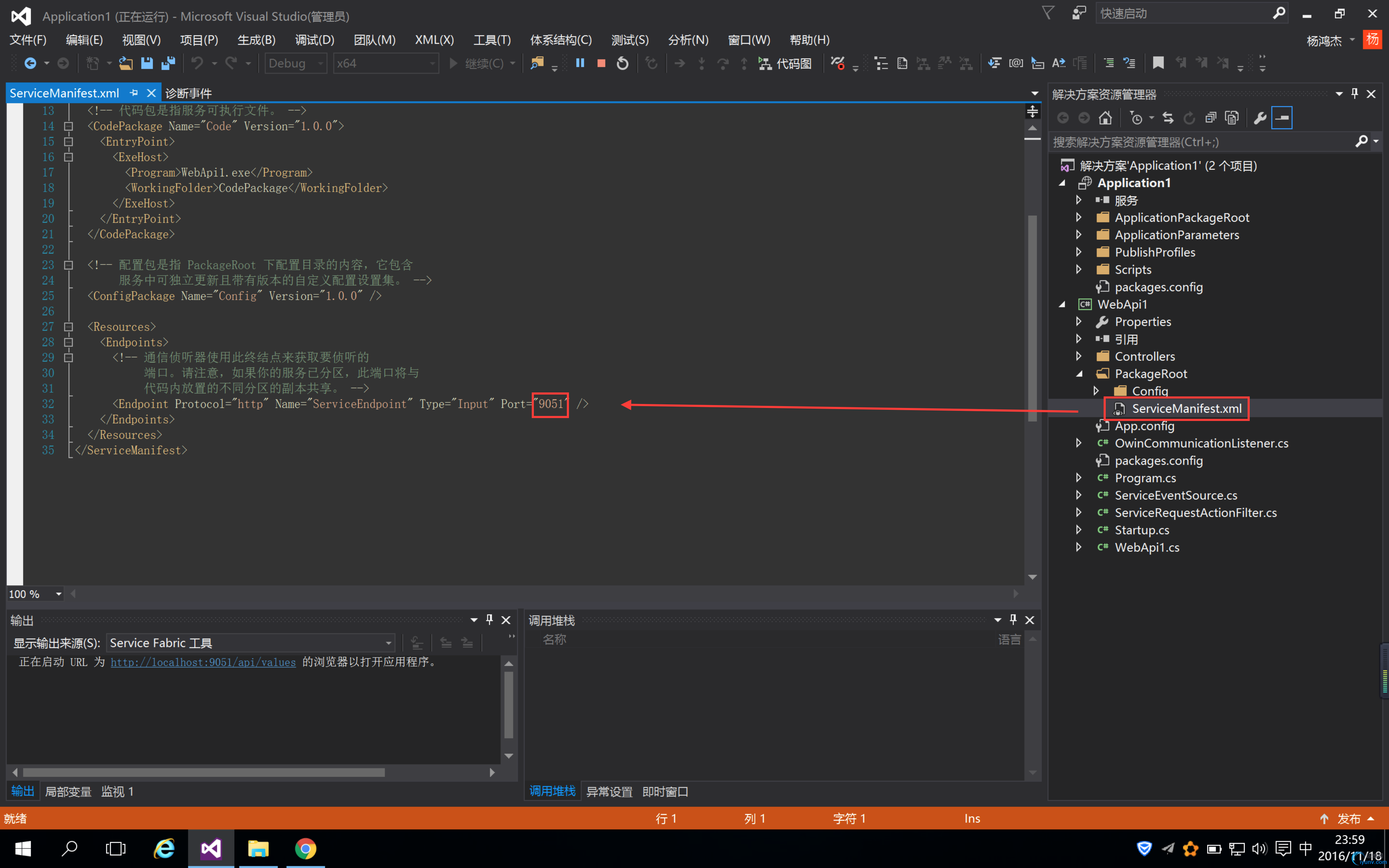Navigate backward in the toolbar
The height and width of the screenshot is (868, 1389).
[x=30, y=63]
